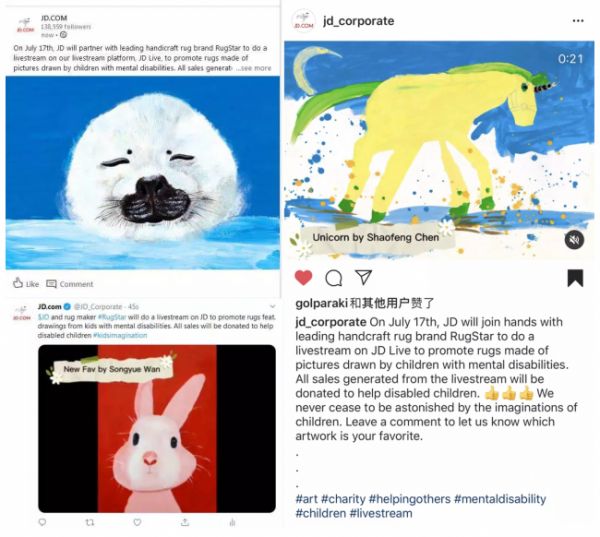
Task: Open the jd_corporate profile avatar
Action: (x=303, y=21)
